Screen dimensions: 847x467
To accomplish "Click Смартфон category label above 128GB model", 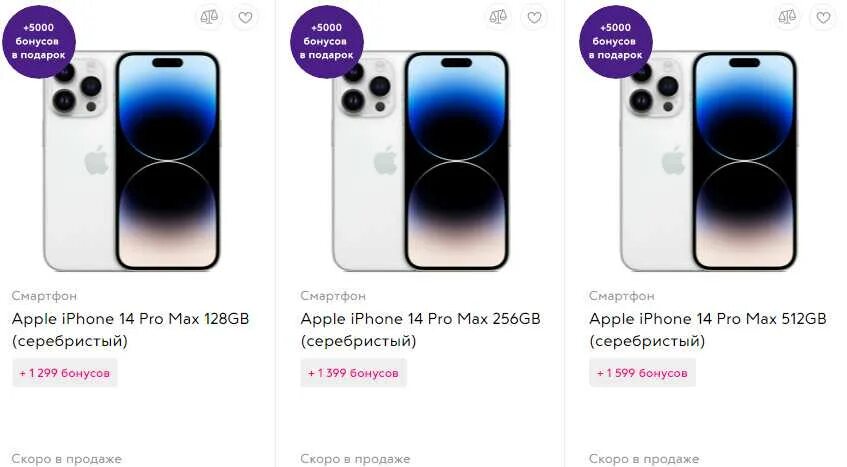I will click(44, 296).
